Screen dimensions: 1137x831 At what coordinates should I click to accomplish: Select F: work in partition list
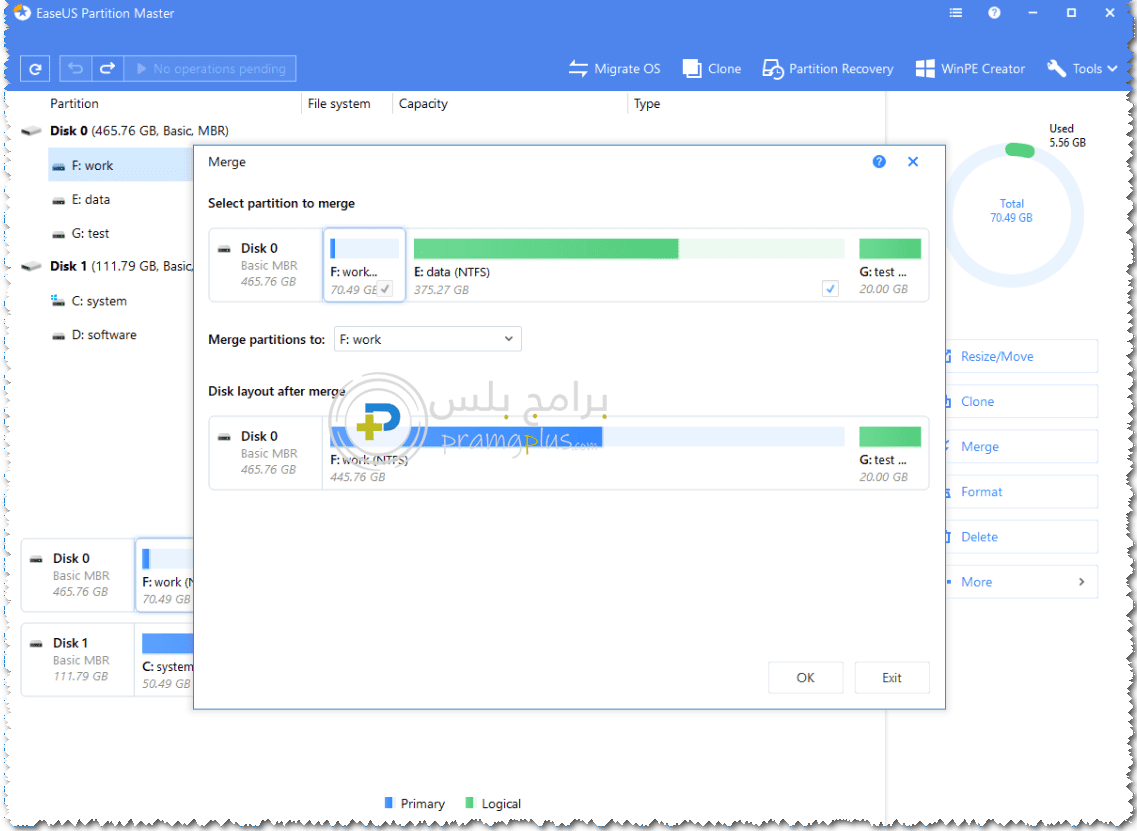(x=120, y=165)
